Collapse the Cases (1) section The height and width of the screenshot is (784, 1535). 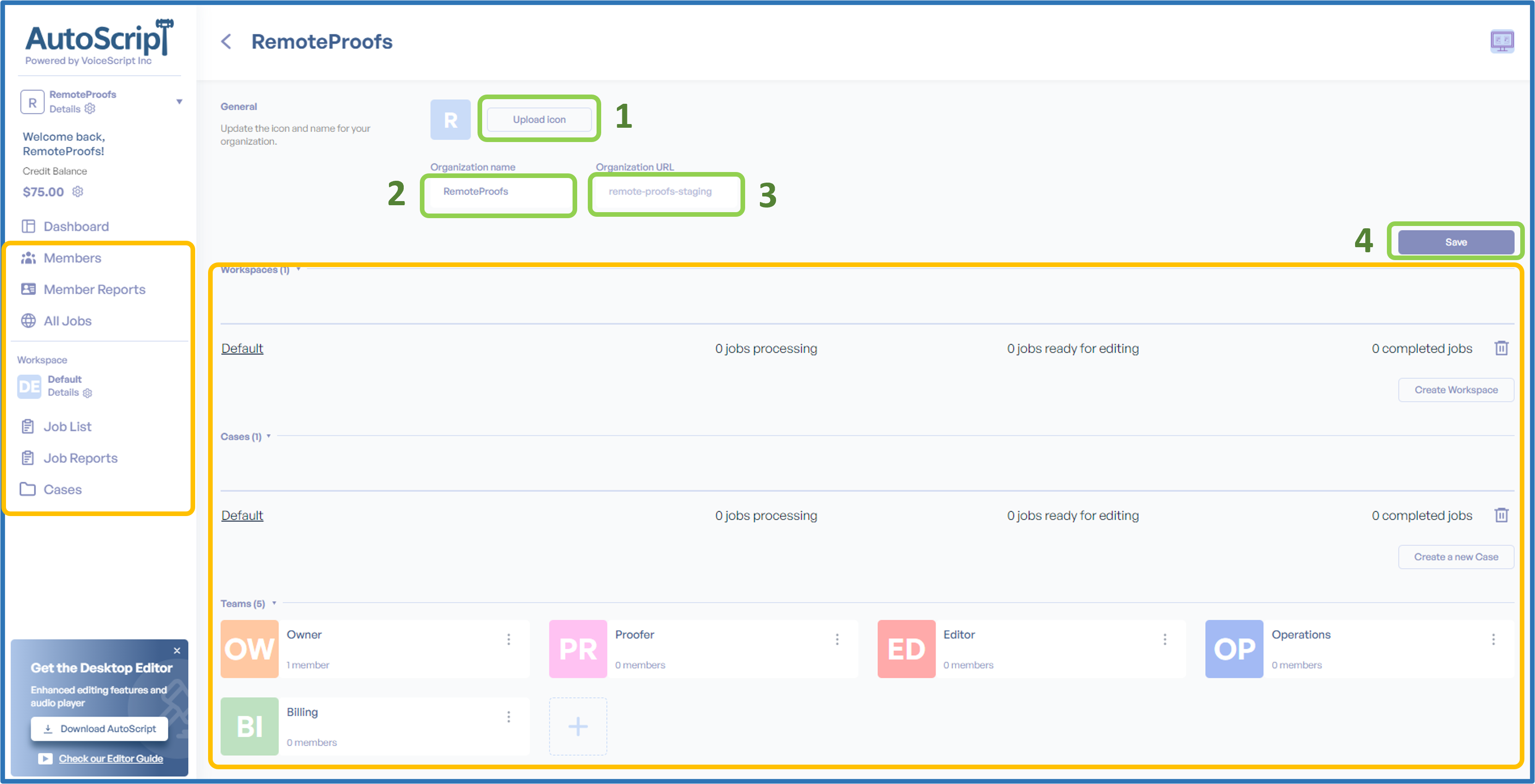point(269,436)
